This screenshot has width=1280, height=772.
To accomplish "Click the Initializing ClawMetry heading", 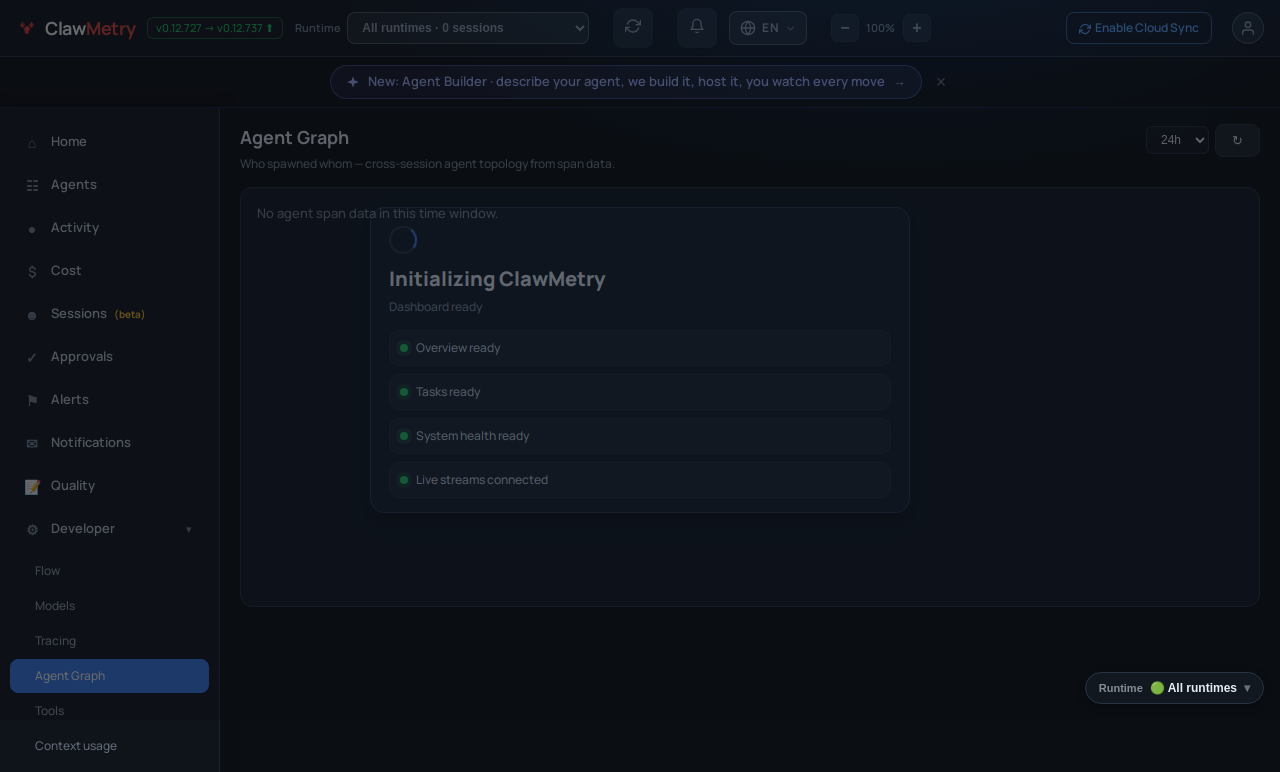I will click(497, 279).
